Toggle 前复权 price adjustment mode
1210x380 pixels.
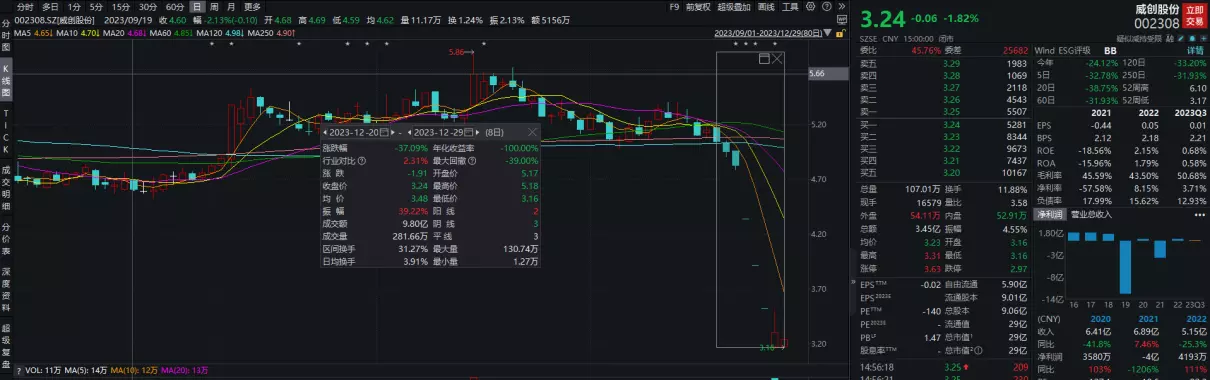pyautogui.click(x=698, y=7)
